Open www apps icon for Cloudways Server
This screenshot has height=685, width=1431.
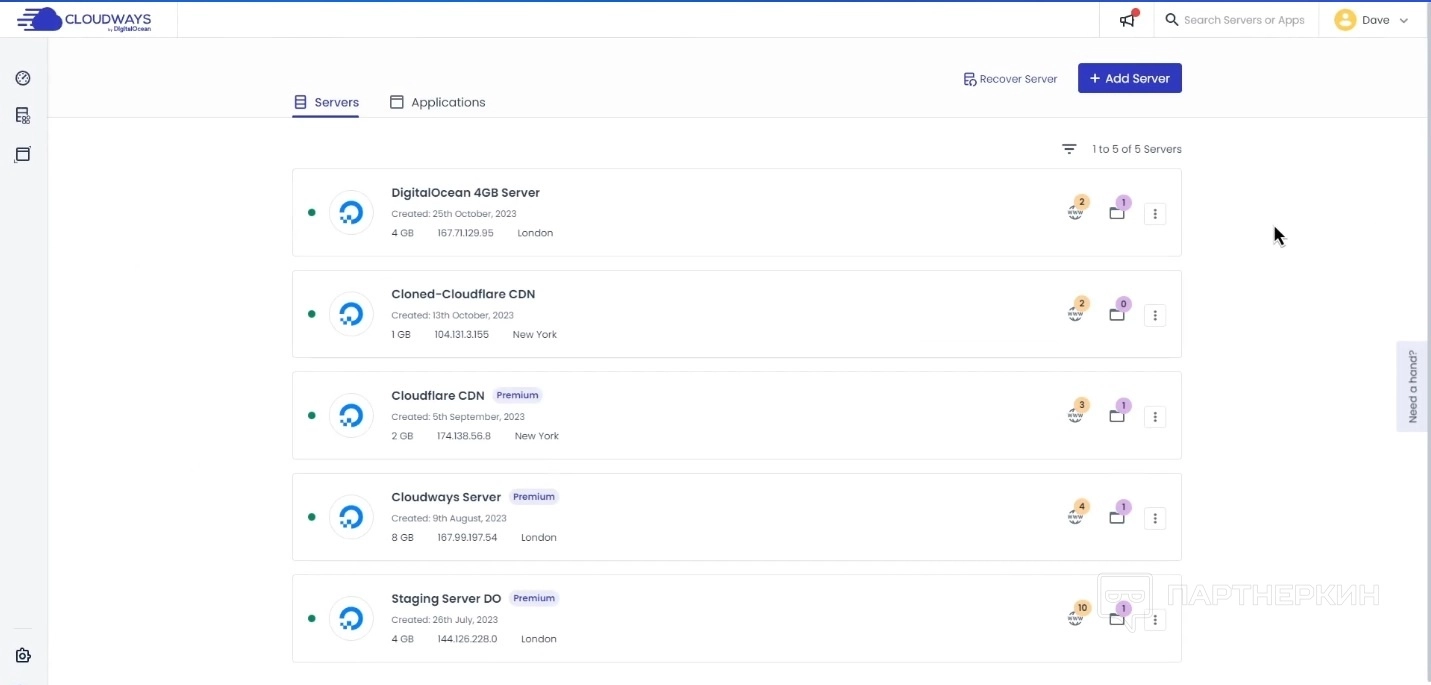click(x=1076, y=516)
